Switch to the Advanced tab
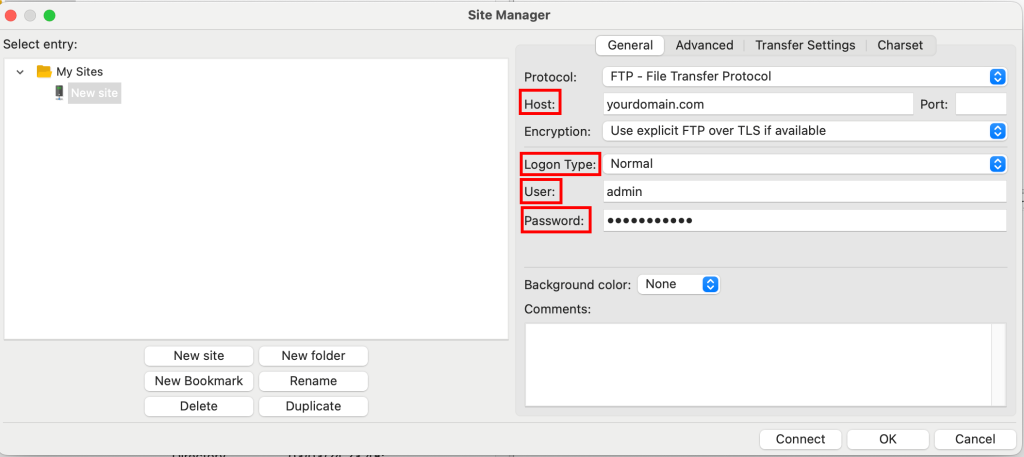The image size is (1024, 457). 704,45
